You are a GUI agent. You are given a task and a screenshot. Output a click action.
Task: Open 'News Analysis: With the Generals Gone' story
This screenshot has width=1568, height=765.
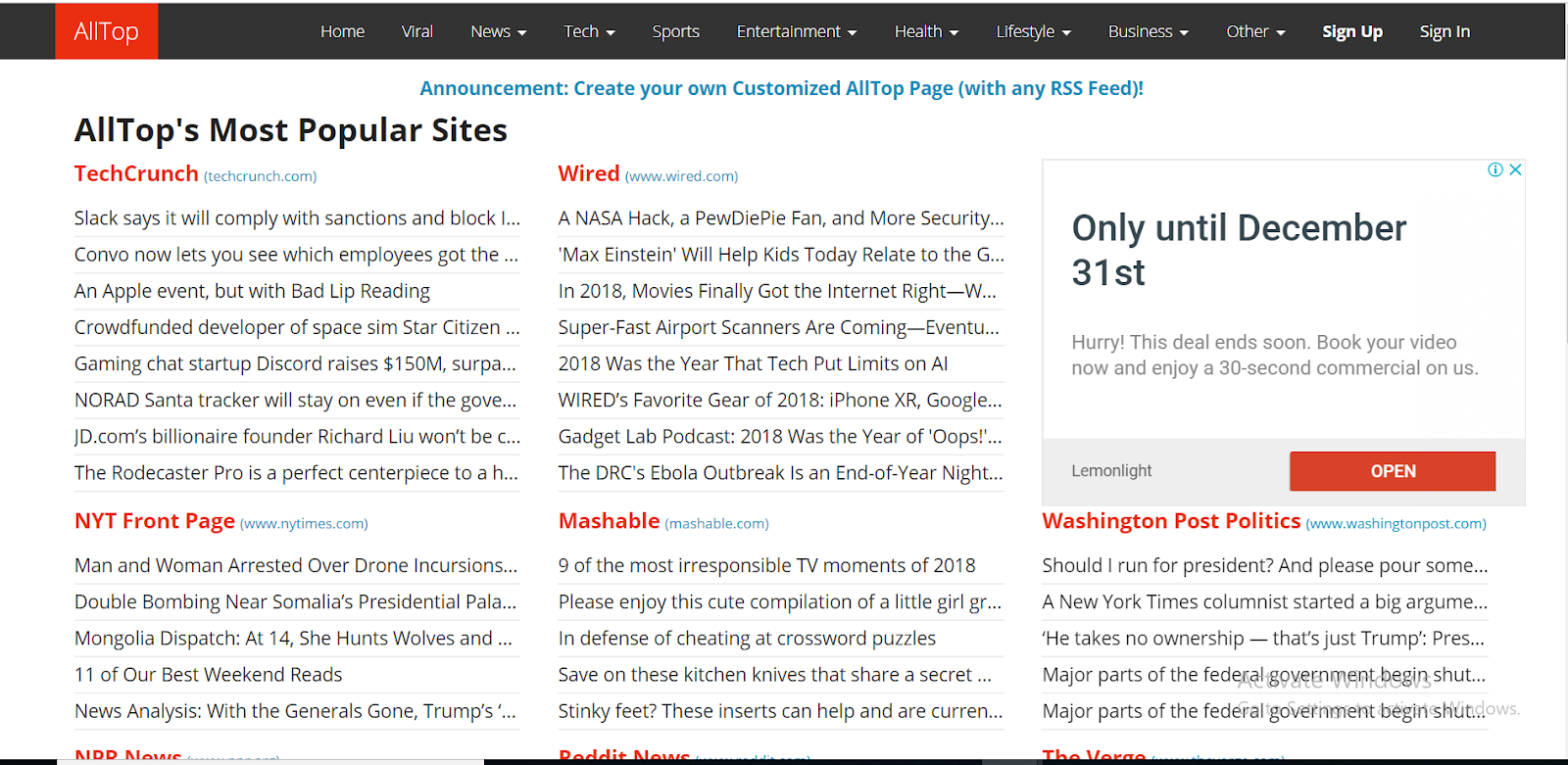point(295,710)
